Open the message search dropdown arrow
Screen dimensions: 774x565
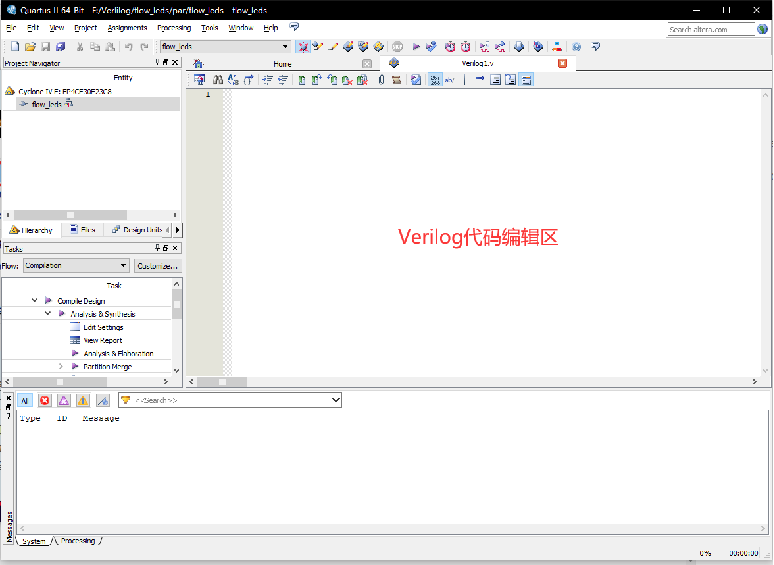coord(336,400)
